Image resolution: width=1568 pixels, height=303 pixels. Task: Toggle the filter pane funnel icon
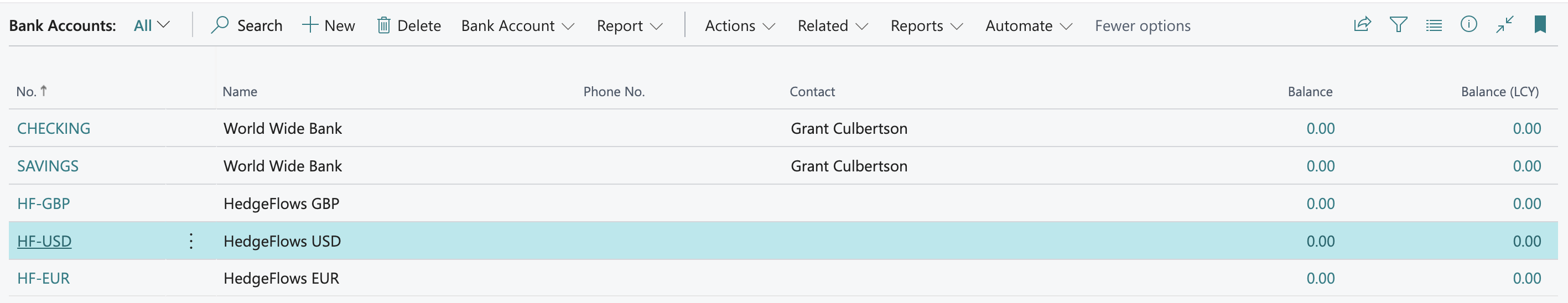pyautogui.click(x=1398, y=24)
